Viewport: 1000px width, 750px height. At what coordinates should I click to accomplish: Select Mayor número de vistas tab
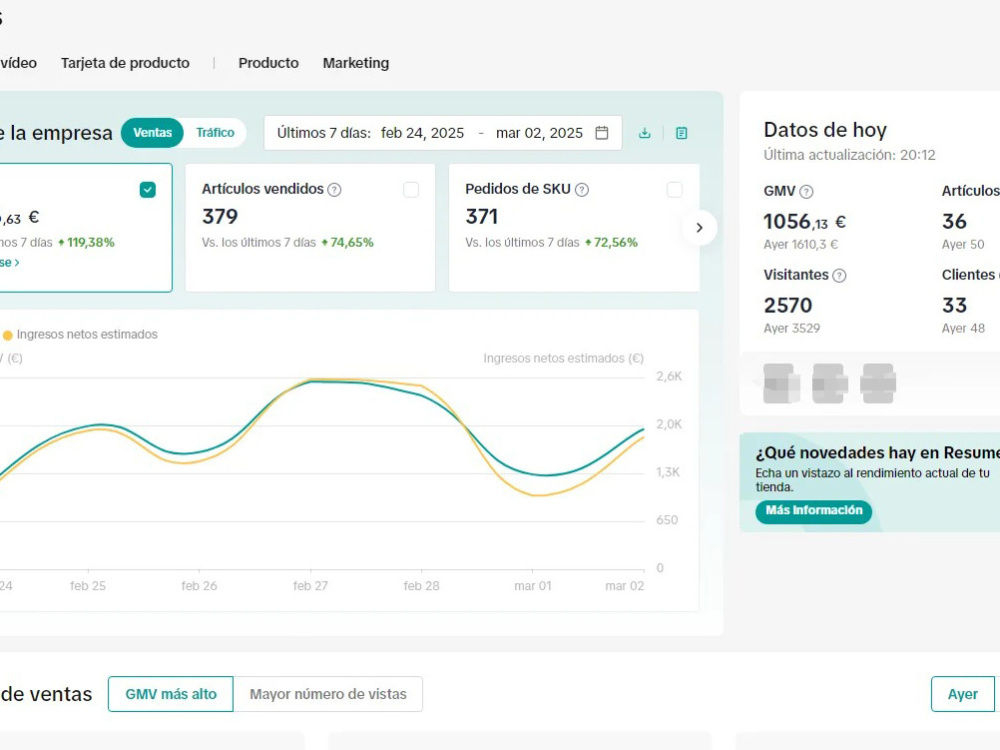(x=328, y=694)
